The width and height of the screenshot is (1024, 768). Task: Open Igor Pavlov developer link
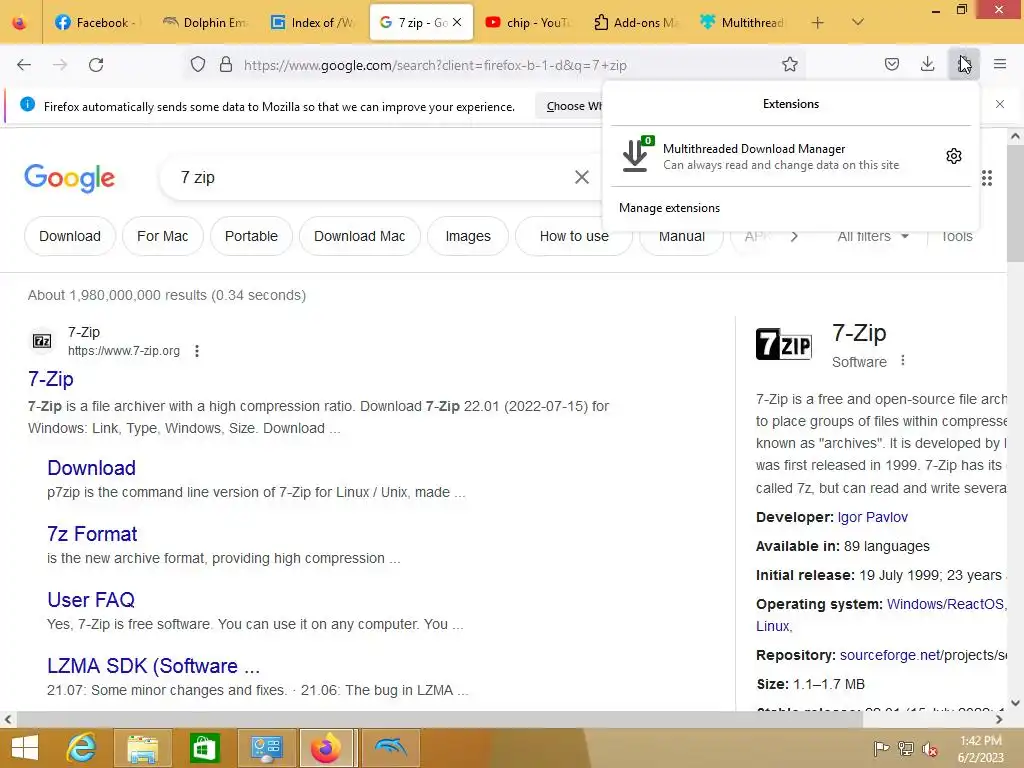[x=872, y=517]
